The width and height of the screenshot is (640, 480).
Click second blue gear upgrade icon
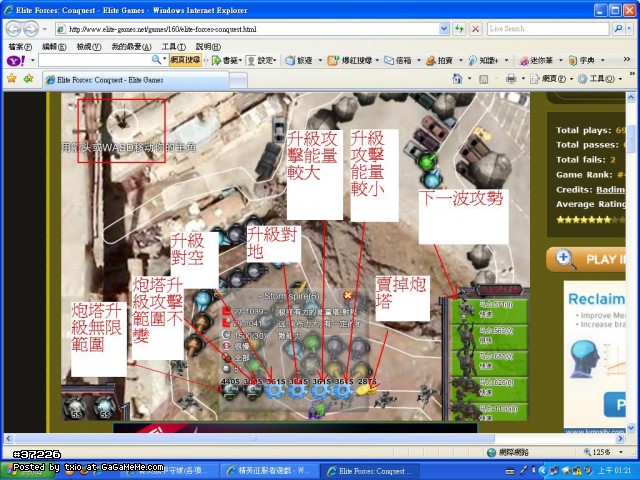coord(298,391)
